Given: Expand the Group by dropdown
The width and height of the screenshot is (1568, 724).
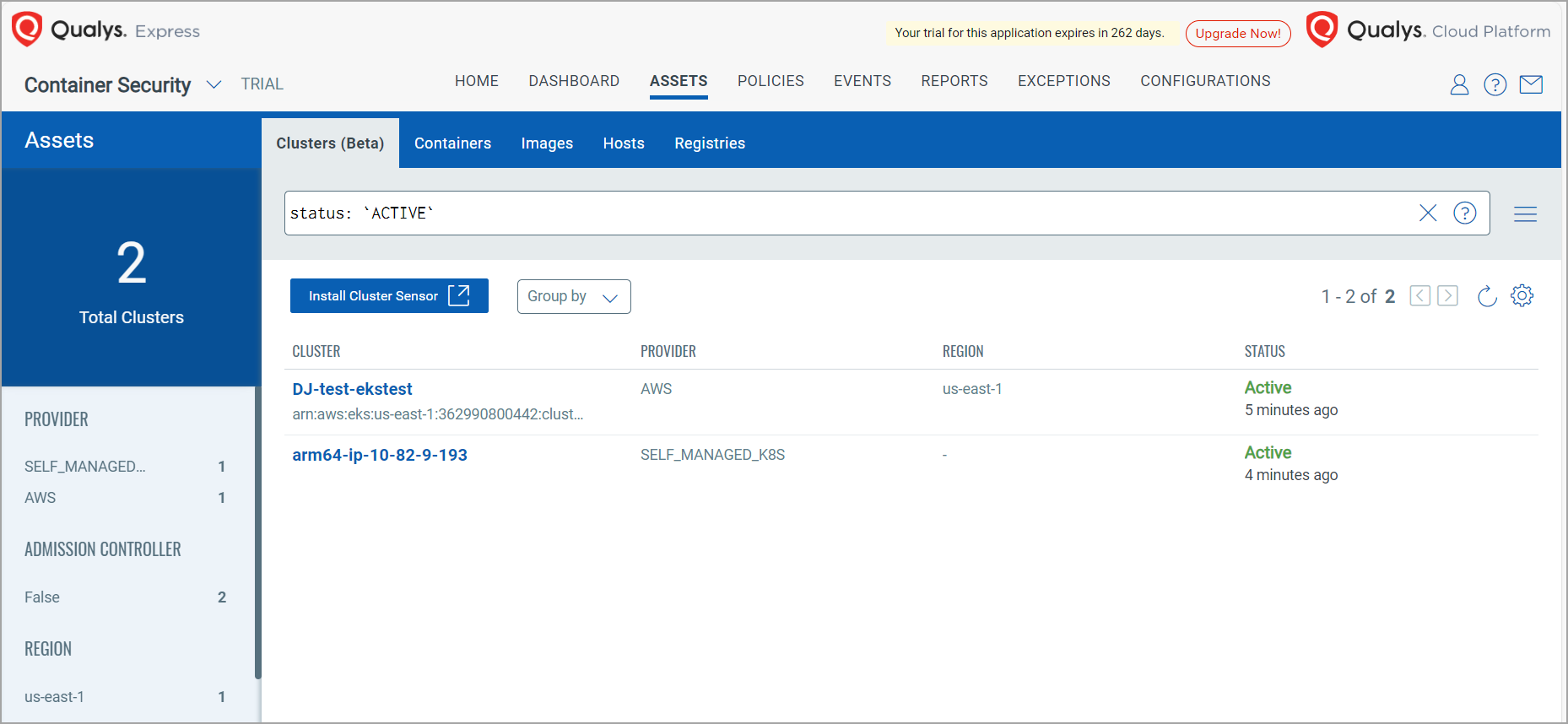Looking at the screenshot, I should tap(573, 297).
